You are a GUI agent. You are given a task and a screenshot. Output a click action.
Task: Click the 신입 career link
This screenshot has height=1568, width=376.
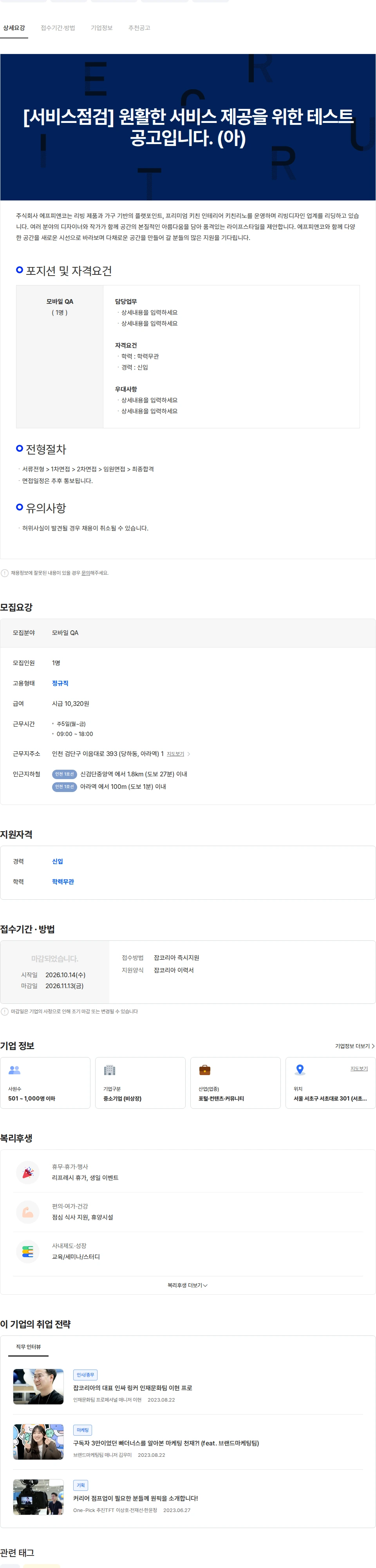click(57, 861)
